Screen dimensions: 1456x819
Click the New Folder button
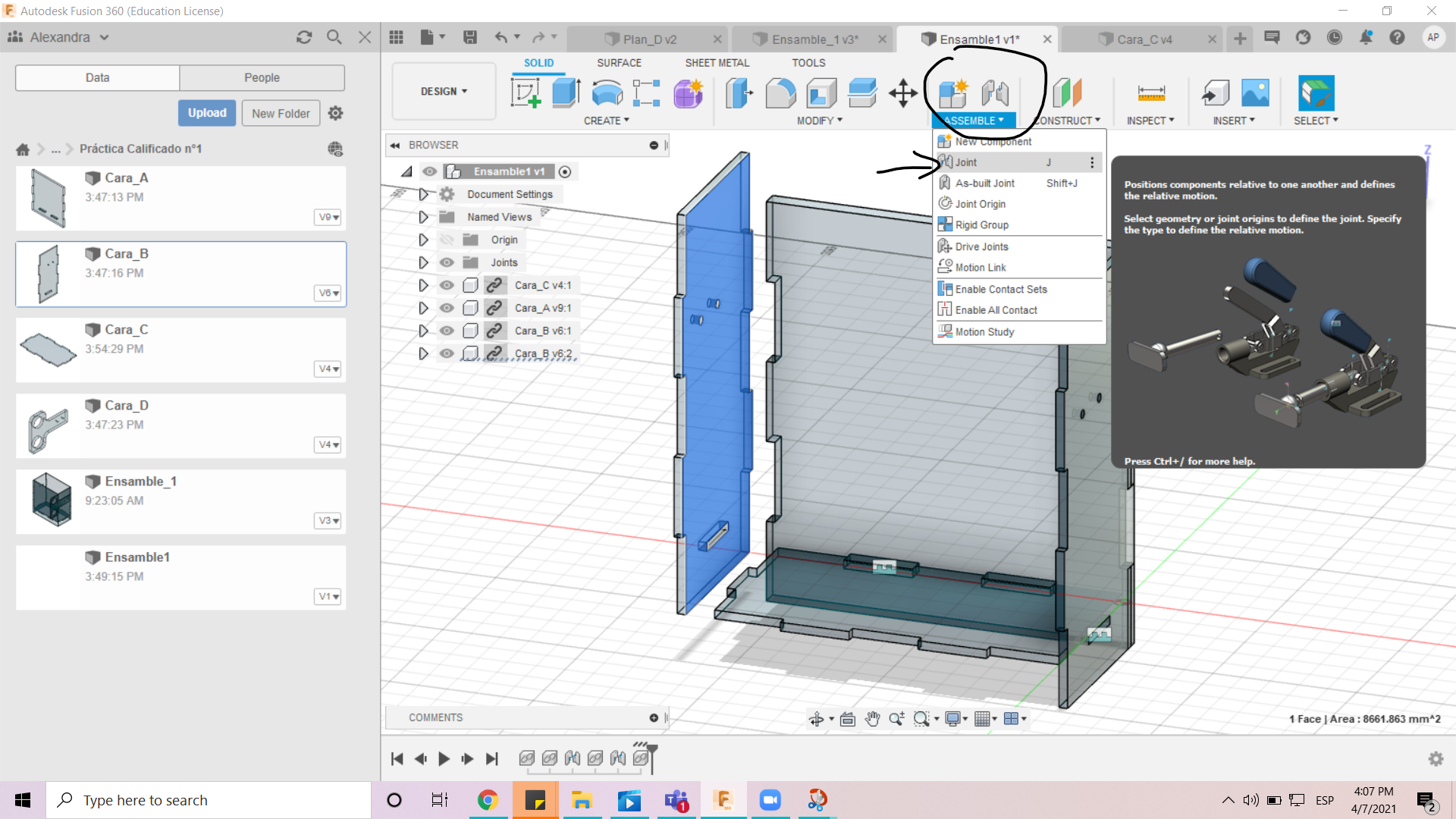coord(281,114)
